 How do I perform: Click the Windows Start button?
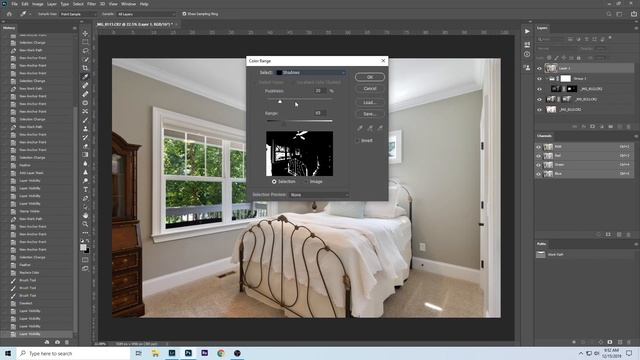pos(8,353)
